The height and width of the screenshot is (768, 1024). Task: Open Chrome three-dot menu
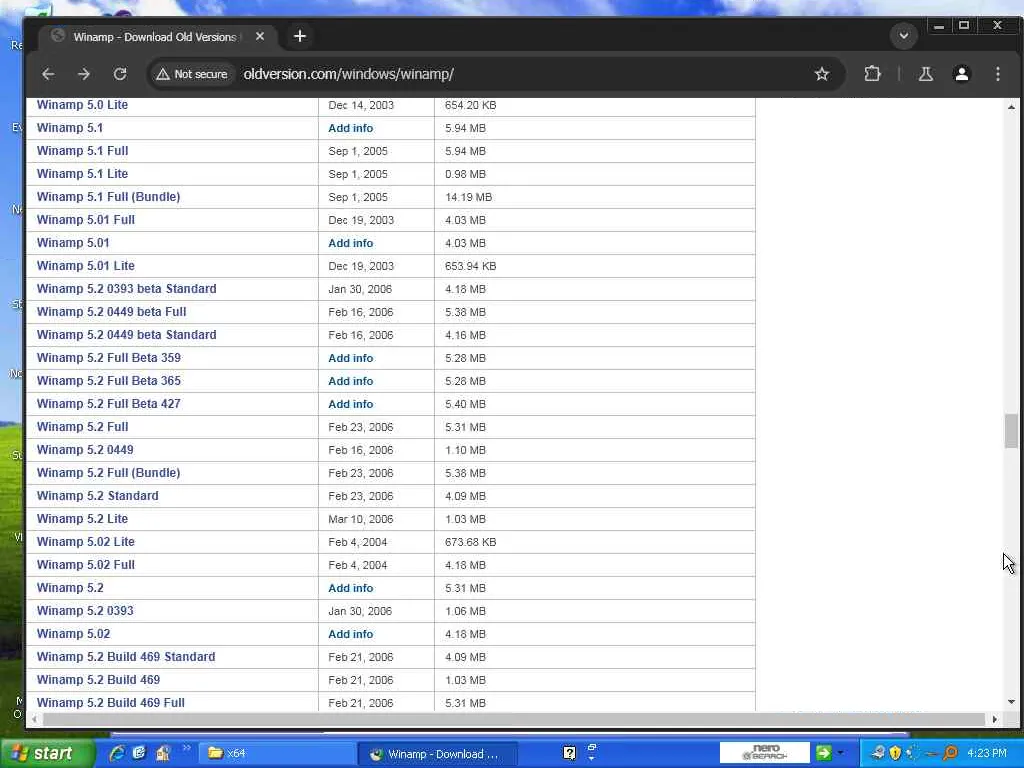997,74
